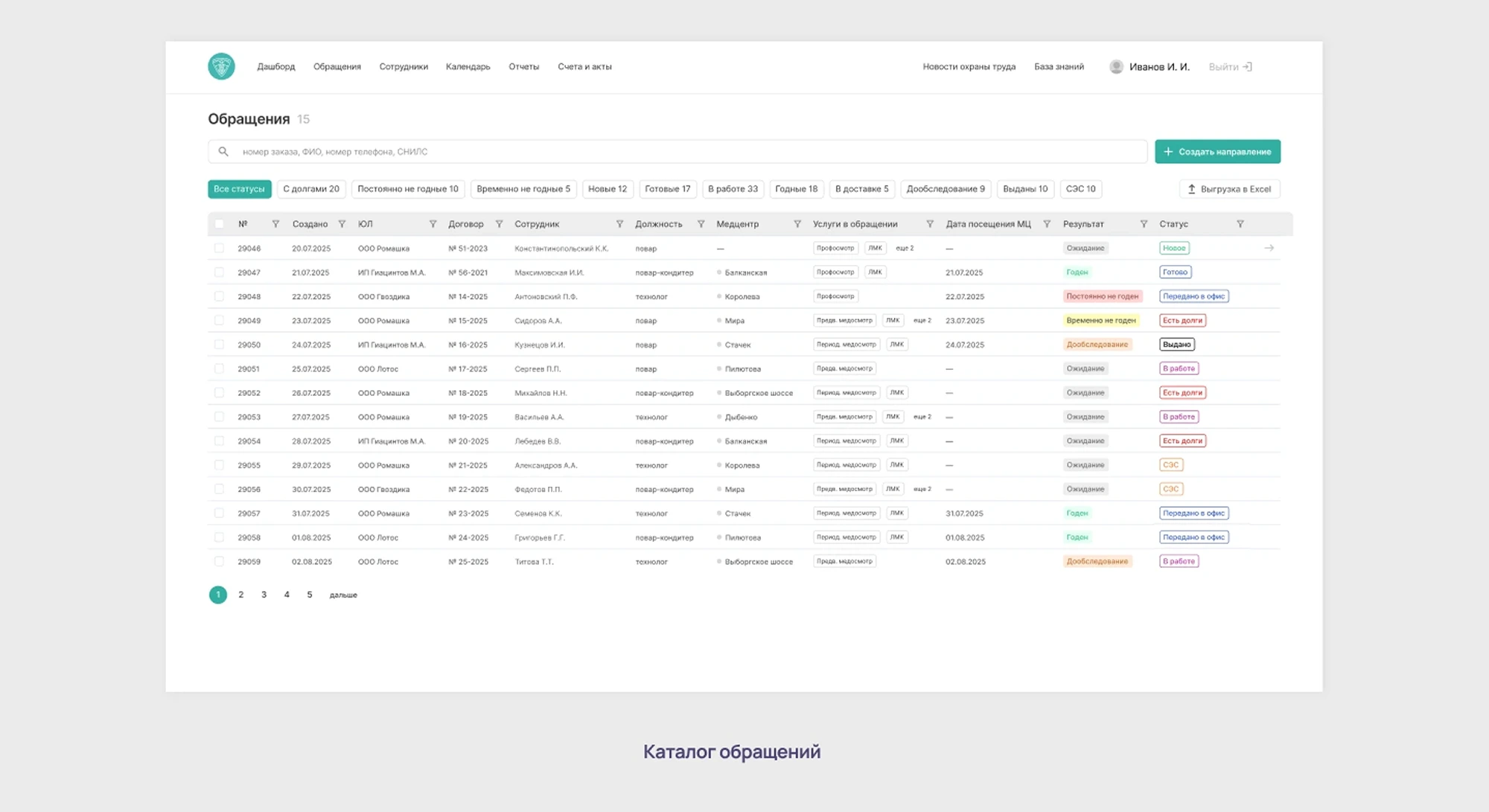Open the Медцентр column filter dropdown
This screenshot has height=812, width=1489.
(797, 224)
